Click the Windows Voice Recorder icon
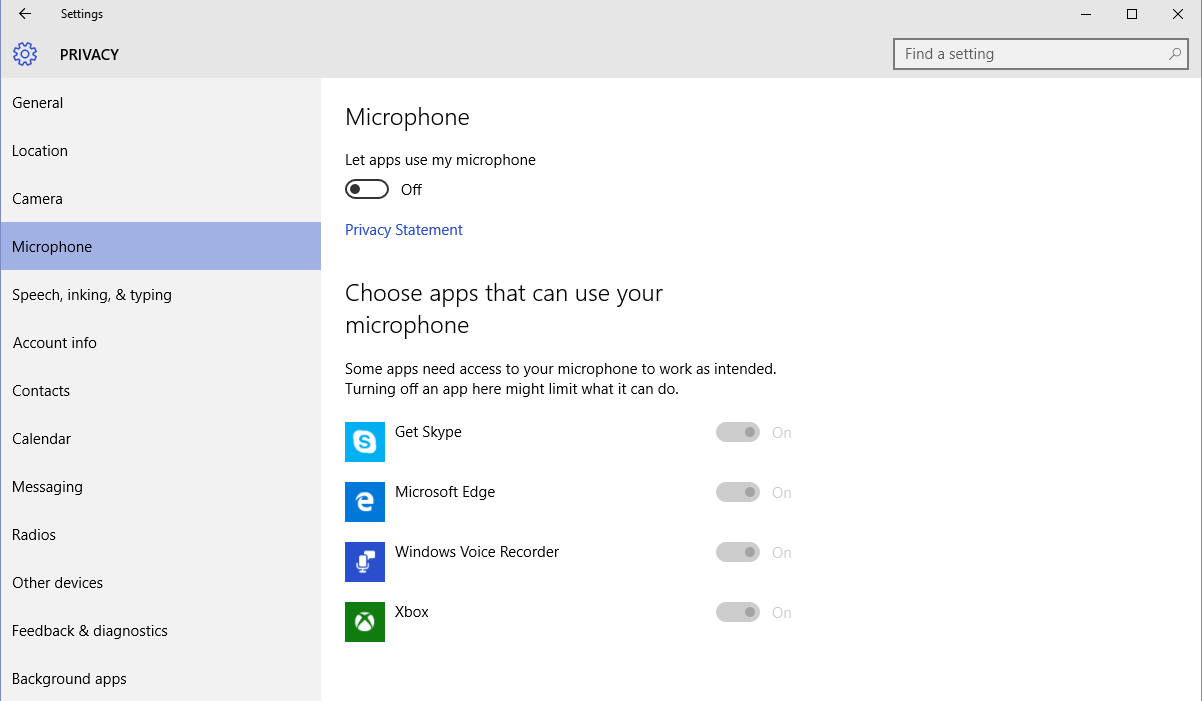 365,562
